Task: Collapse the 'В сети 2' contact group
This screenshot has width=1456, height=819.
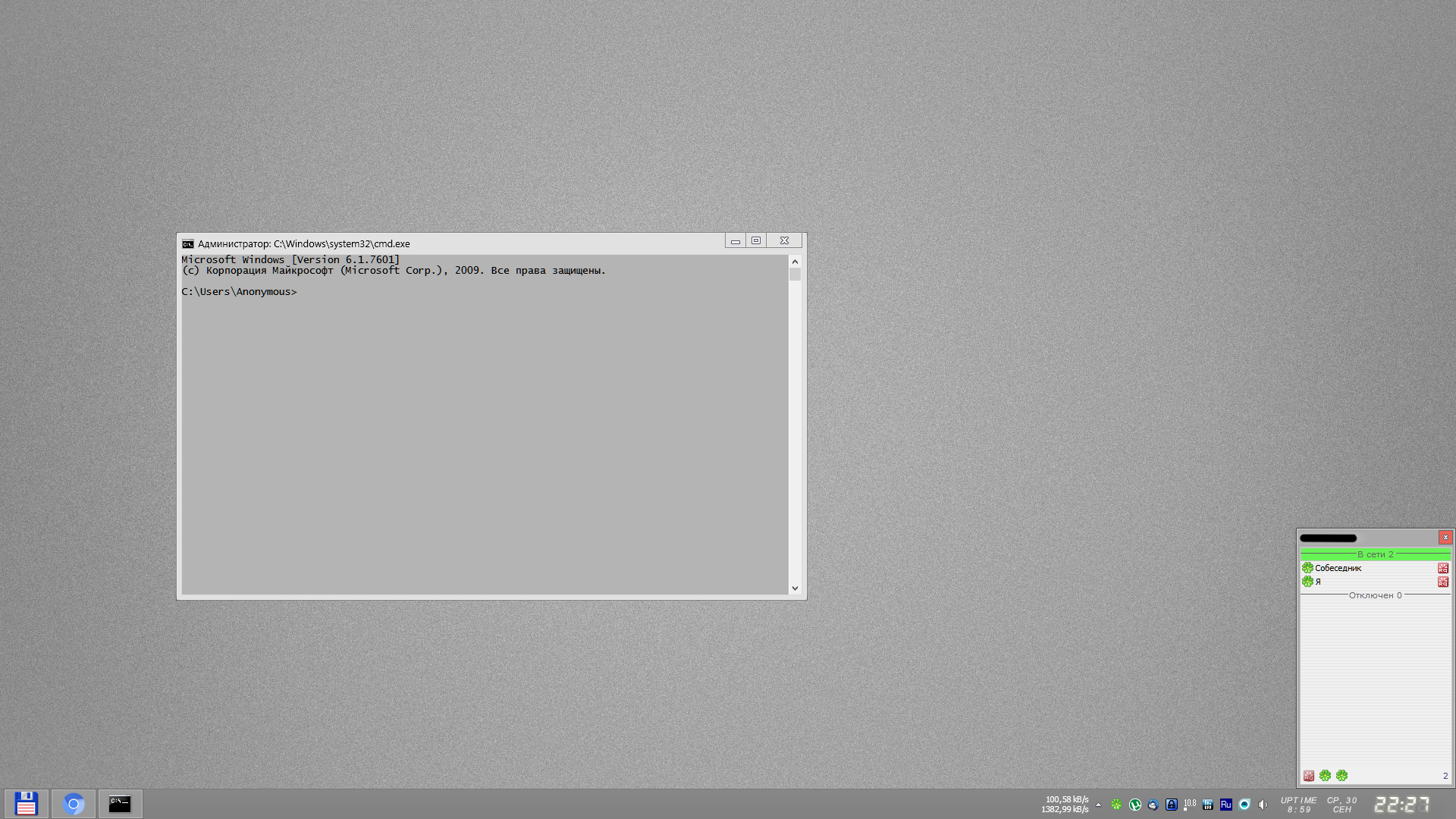Action: coord(1375,554)
